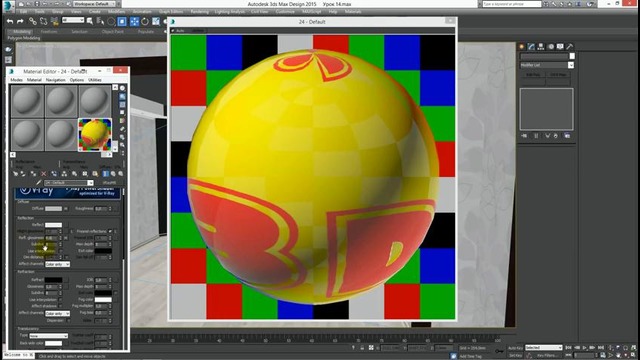Toggle the Affect shadows checkbox
This screenshot has height=360, width=640.
coord(60,306)
